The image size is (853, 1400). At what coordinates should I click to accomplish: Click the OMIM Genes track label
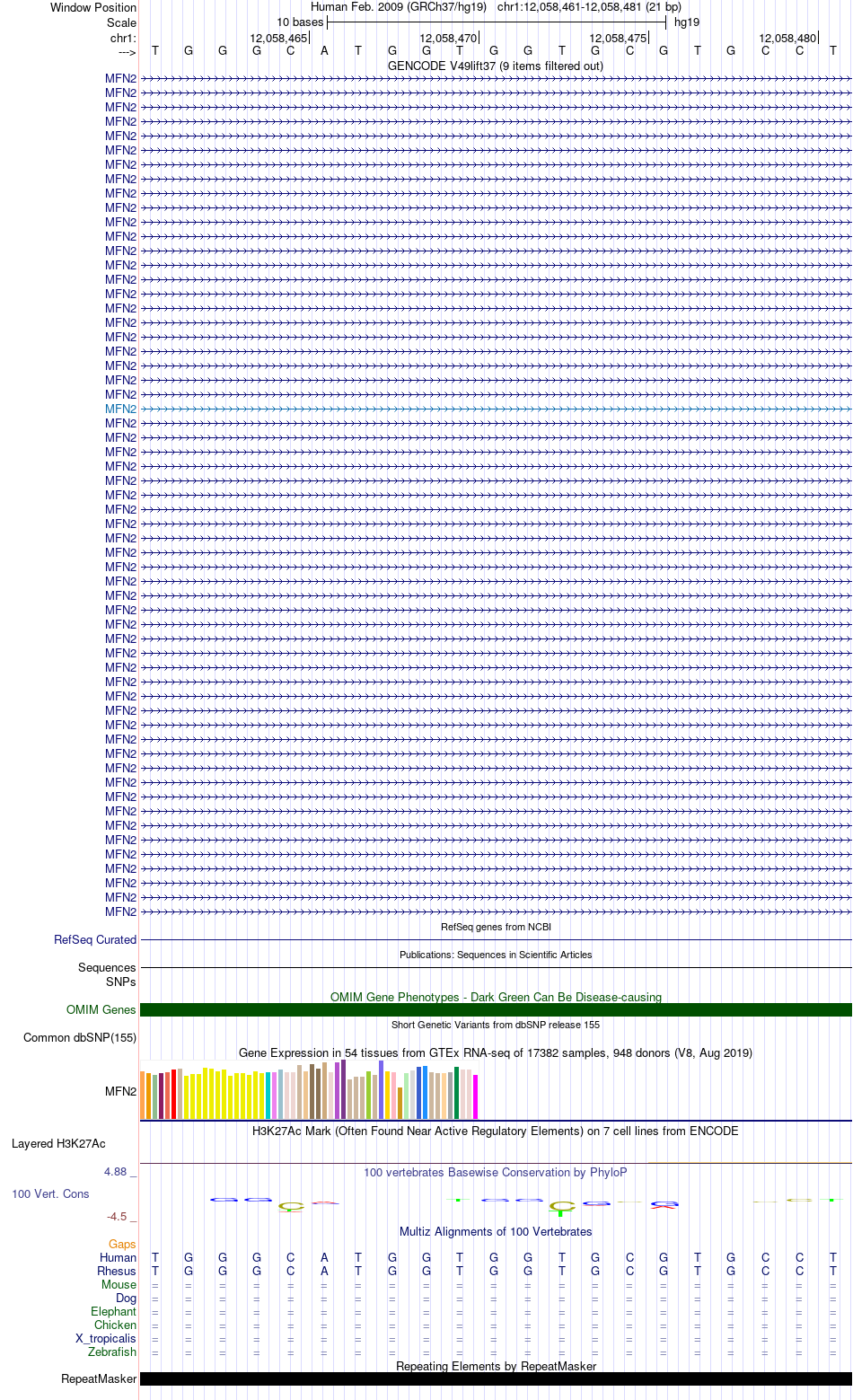101,1009
